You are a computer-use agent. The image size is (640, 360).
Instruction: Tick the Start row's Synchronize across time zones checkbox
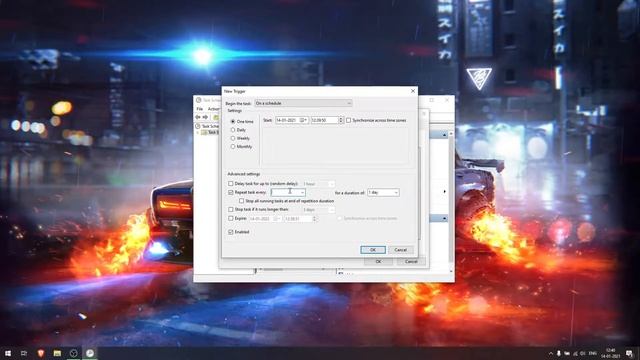348,120
